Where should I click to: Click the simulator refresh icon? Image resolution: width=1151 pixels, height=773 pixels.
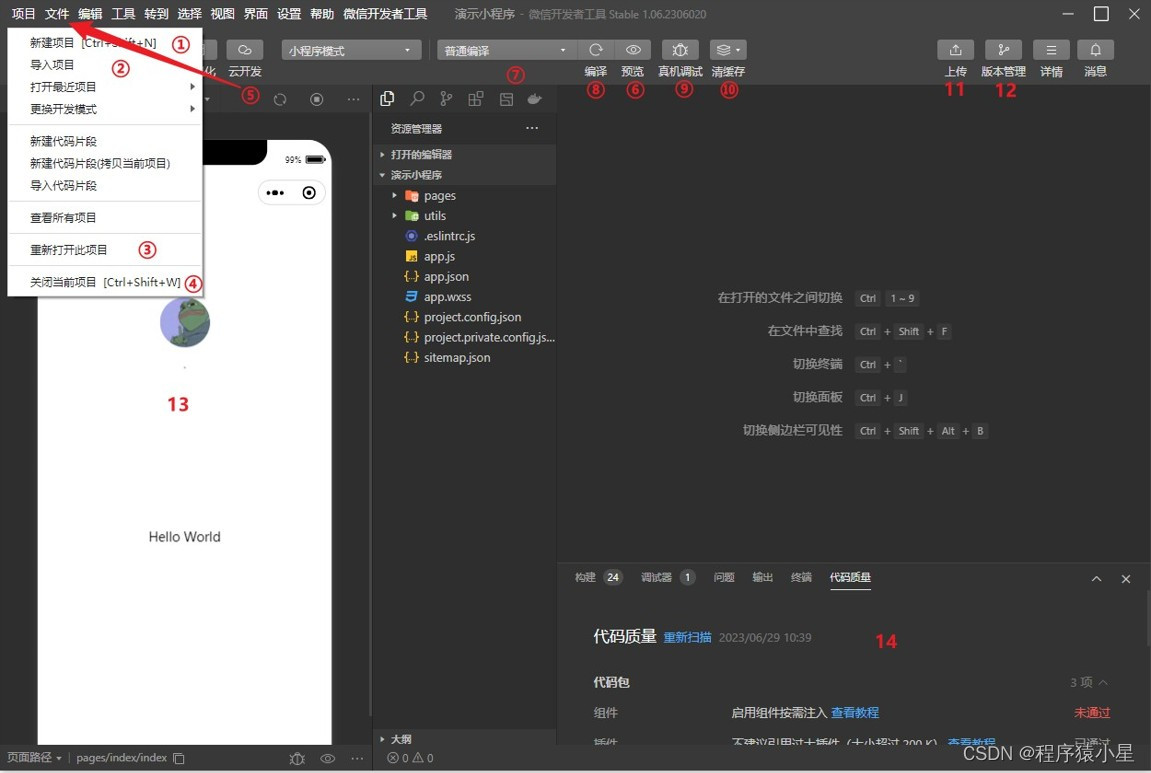click(x=280, y=99)
